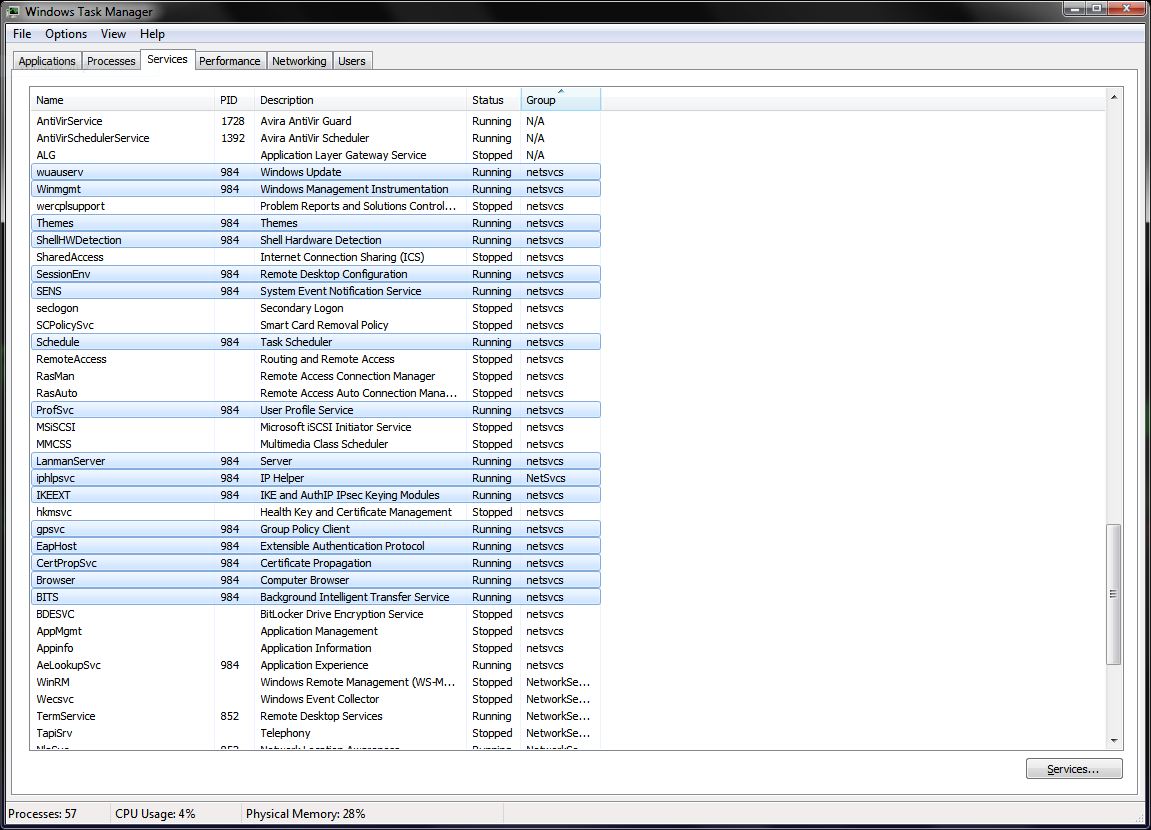
Task: Select the Appinfo service
Action: point(316,648)
